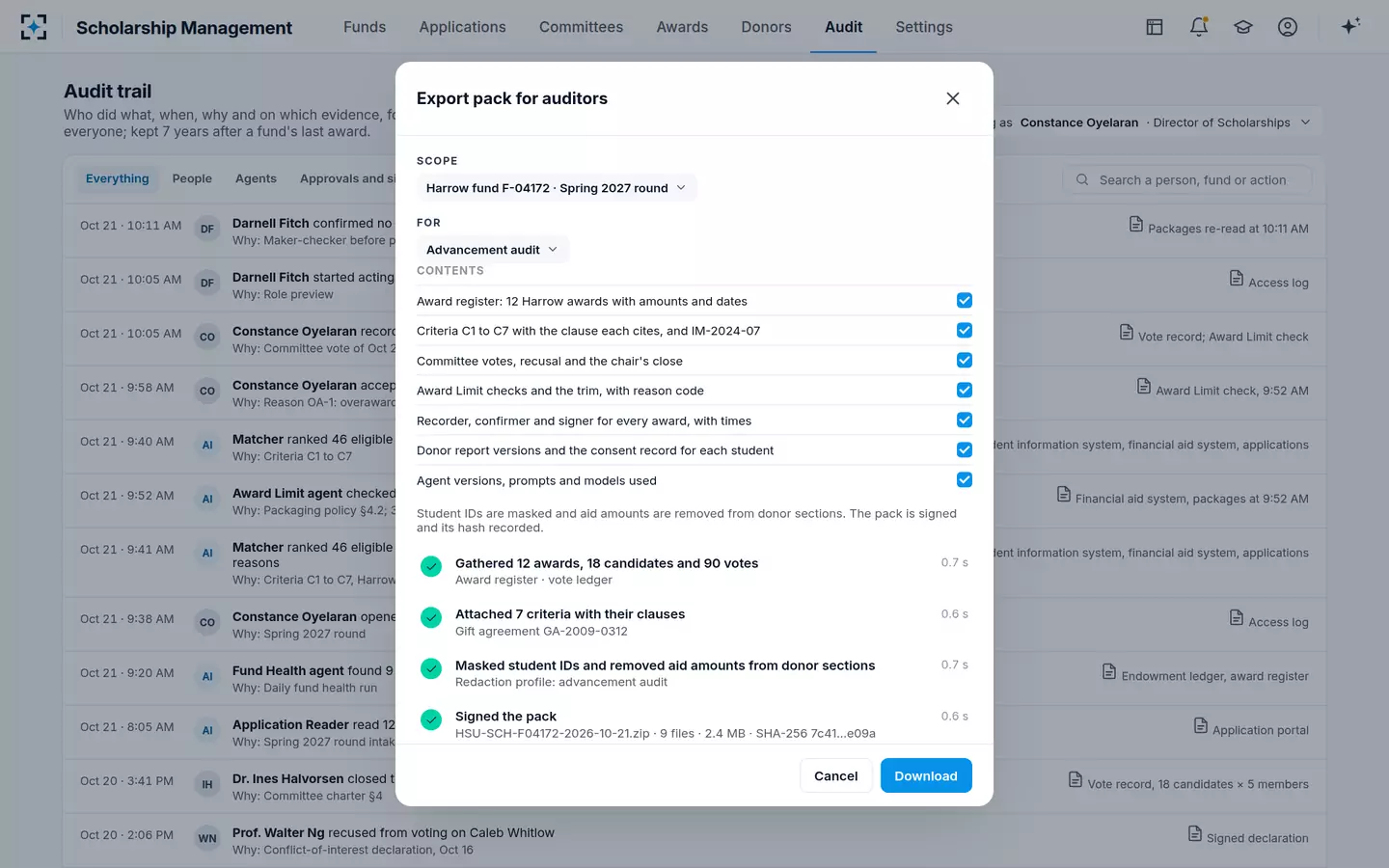The width and height of the screenshot is (1389, 868).
Task: Go to the Applications tab
Action: click(x=462, y=27)
